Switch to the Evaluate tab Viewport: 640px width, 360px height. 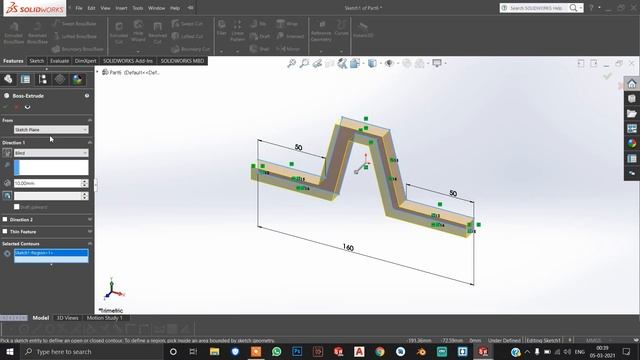point(59,61)
